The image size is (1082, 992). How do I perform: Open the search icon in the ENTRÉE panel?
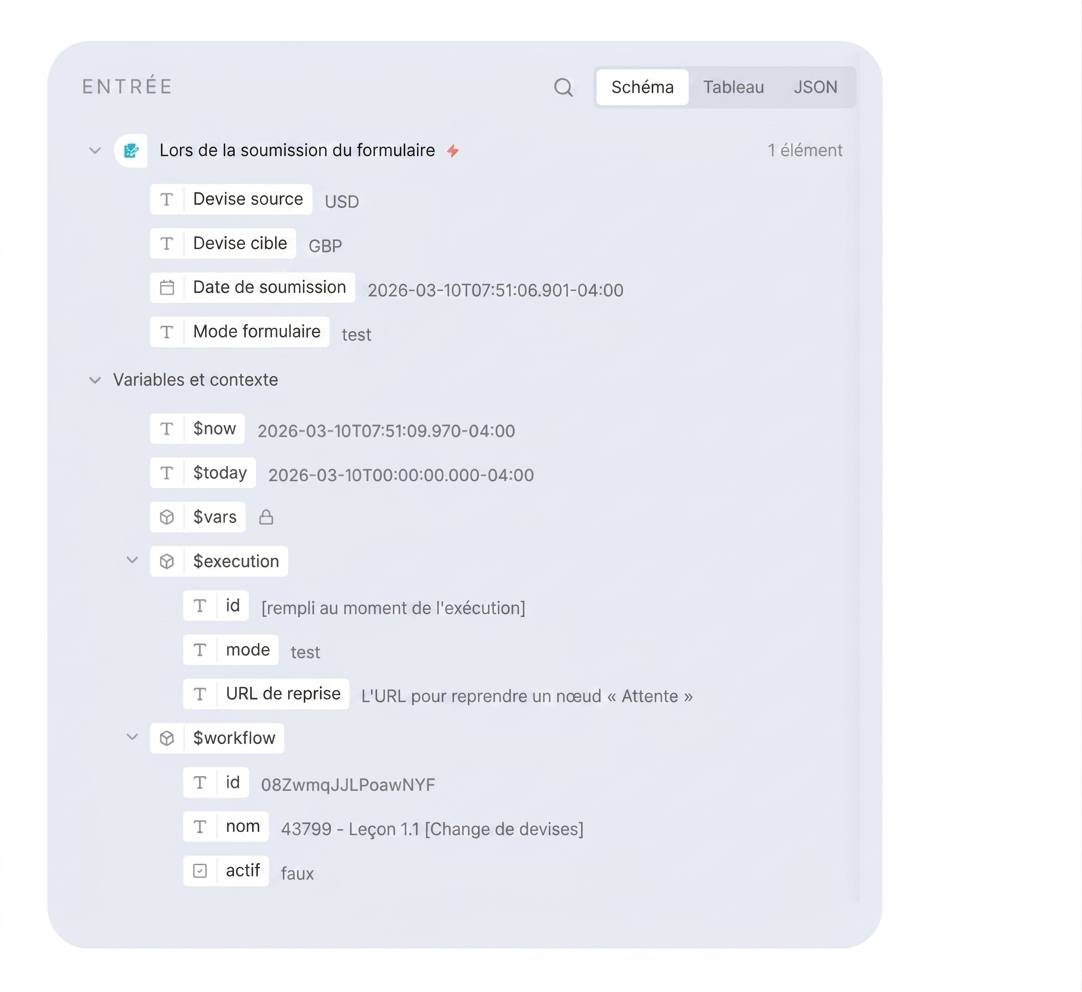coord(563,88)
